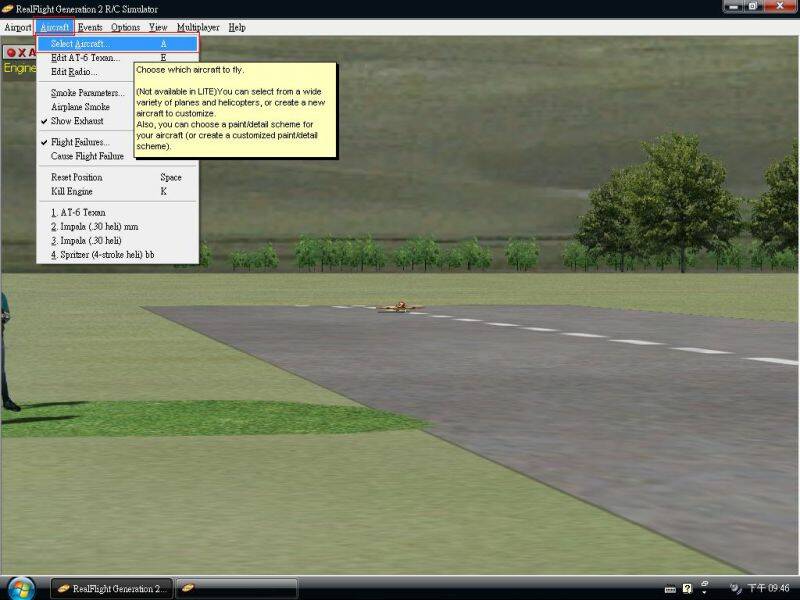Screen dimensions: 800x600
Task: Click the red X icon in the toolbar
Action: point(22,53)
